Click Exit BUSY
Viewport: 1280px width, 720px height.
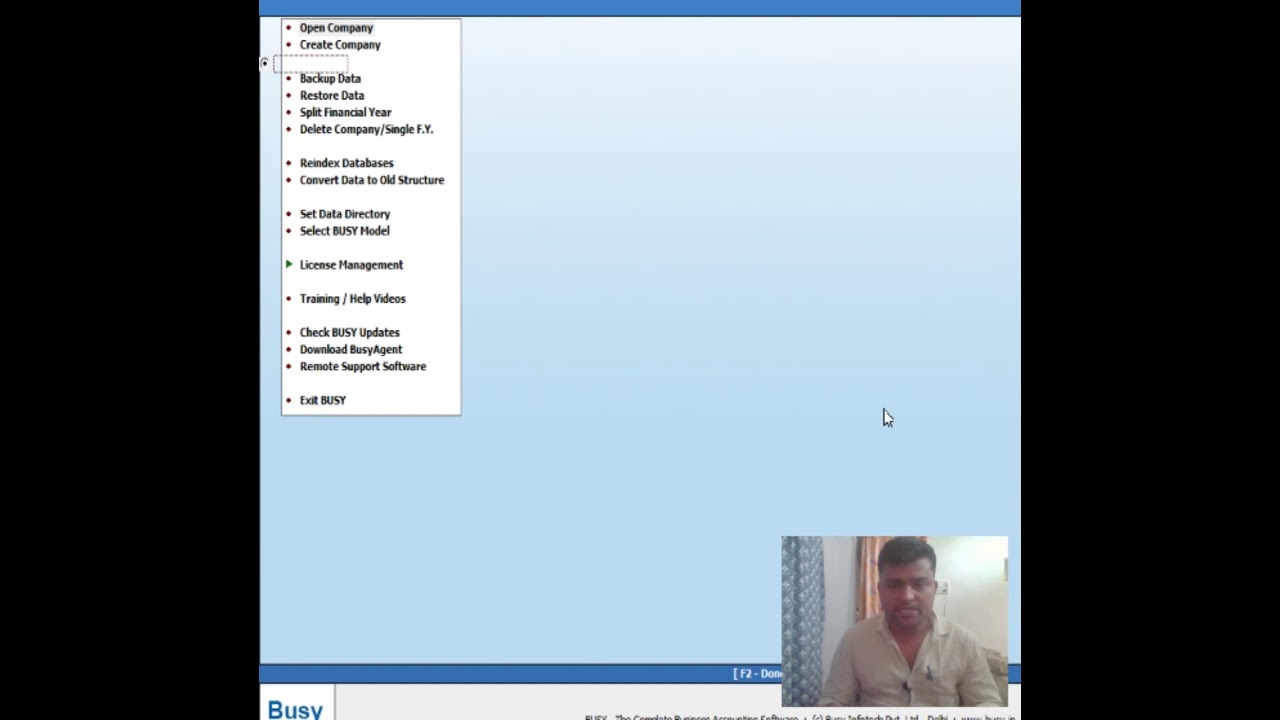click(322, 400)
